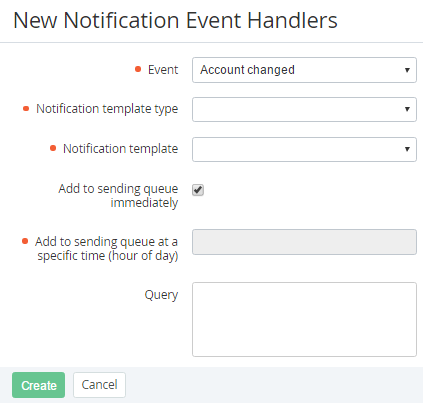Click the Add to sending queue at specific time label

coord(107,248)
